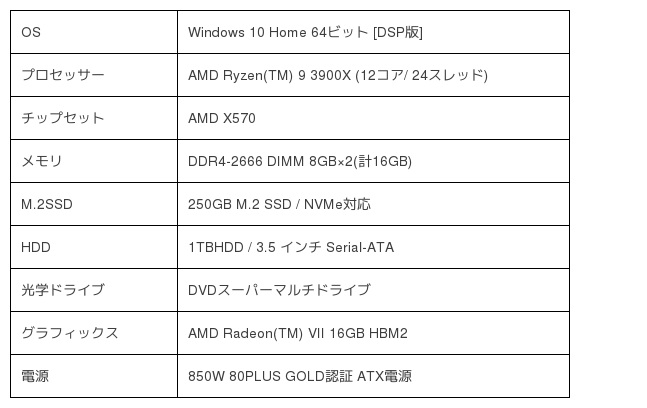
Task: Click the 250GB M.2 SSD NVMe value
Action: pos(279,205)
